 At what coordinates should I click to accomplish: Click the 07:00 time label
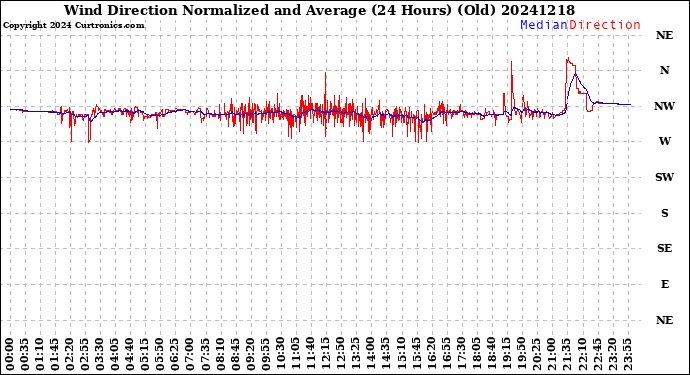[x=191, y=355]
